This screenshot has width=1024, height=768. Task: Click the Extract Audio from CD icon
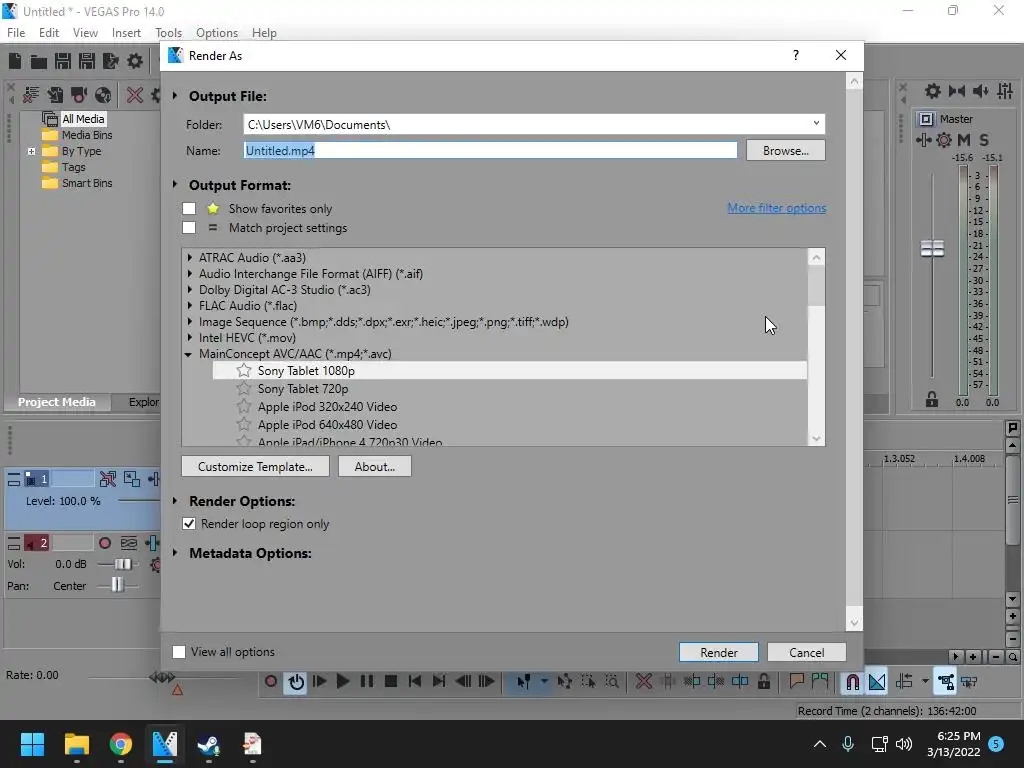coord(103,95)
